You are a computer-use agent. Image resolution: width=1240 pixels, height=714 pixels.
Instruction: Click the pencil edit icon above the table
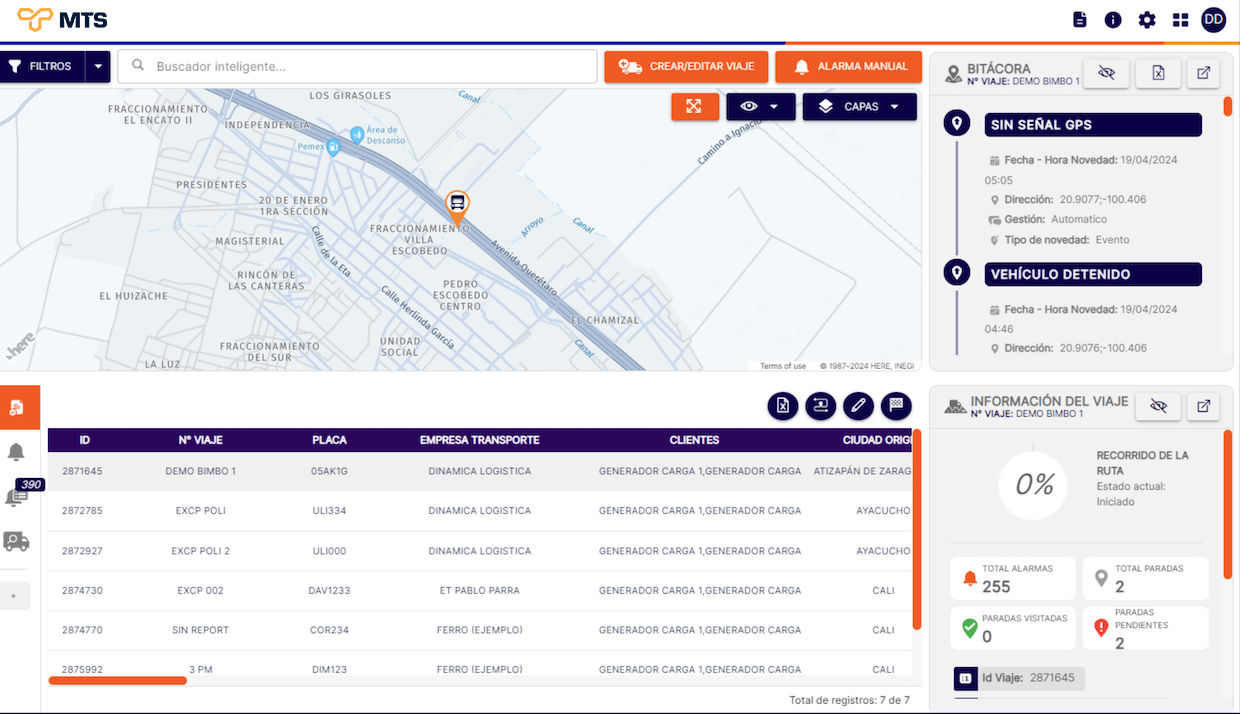[x=857, y=405]
